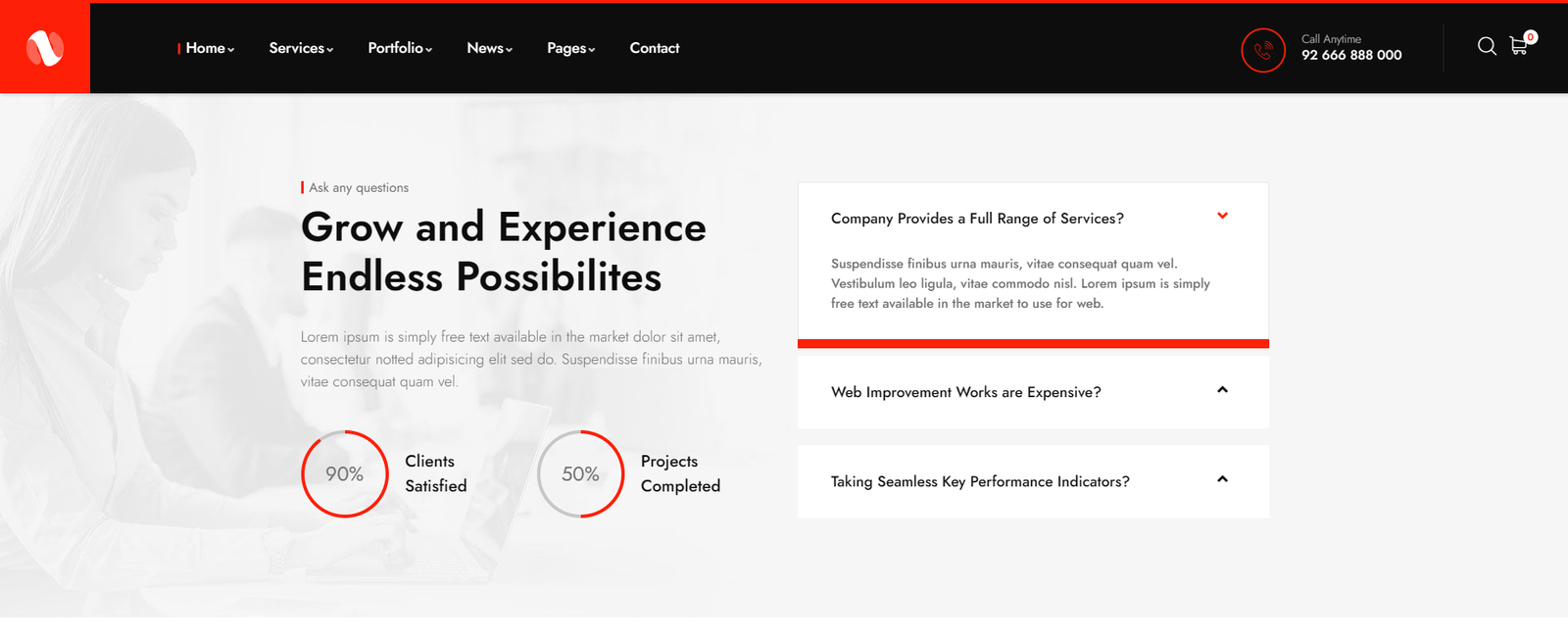1568x642 pixels.
Task: Select the 90% Clients Satisfied circle
Action: tap(344, 473)
